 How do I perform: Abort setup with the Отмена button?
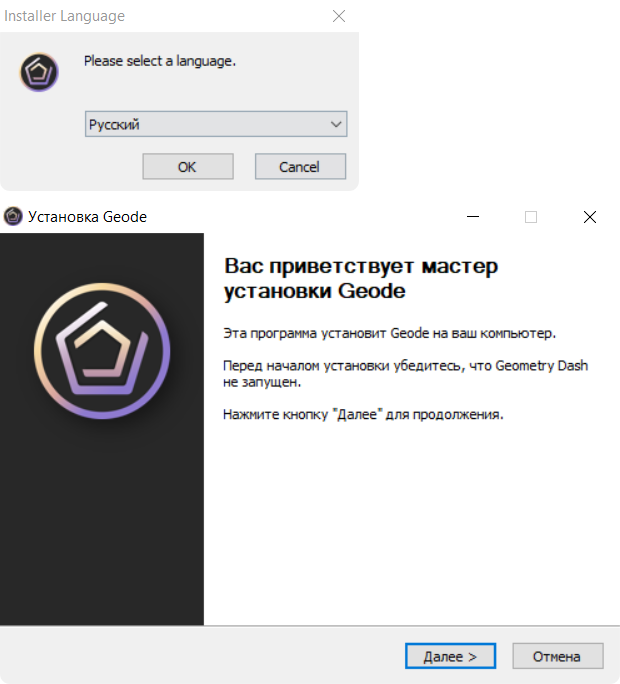point(558,656)
